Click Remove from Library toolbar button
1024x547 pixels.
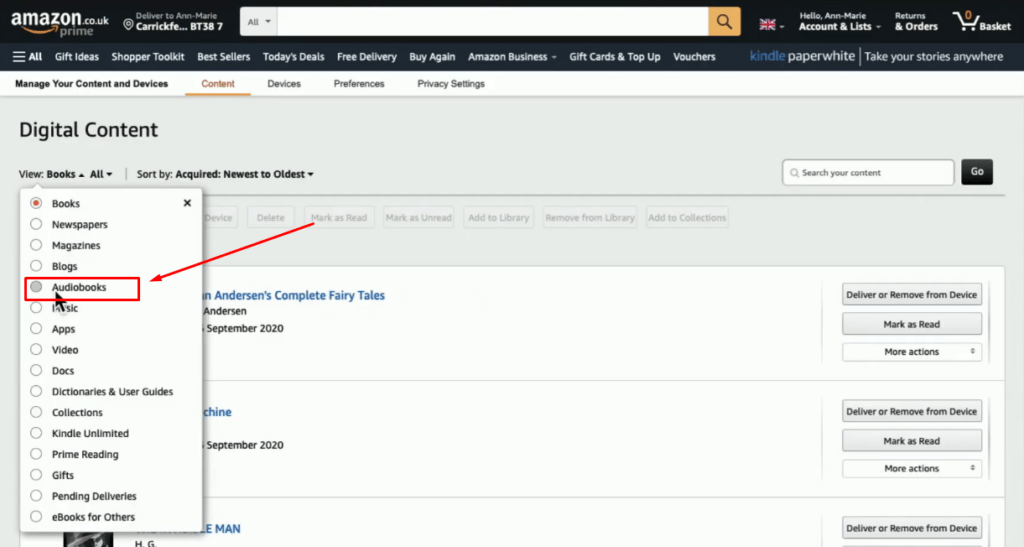coord(590,217)
